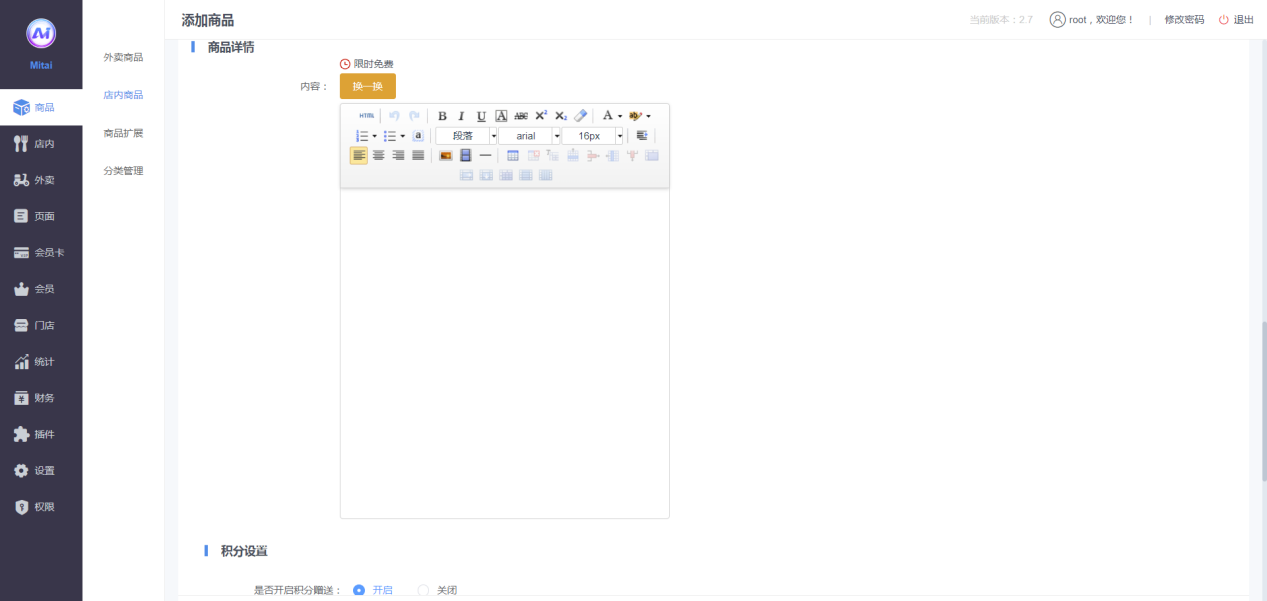Select the 关闭 points gifting radio
Viewport: 1267px width, 601px height.
[423, 590]
